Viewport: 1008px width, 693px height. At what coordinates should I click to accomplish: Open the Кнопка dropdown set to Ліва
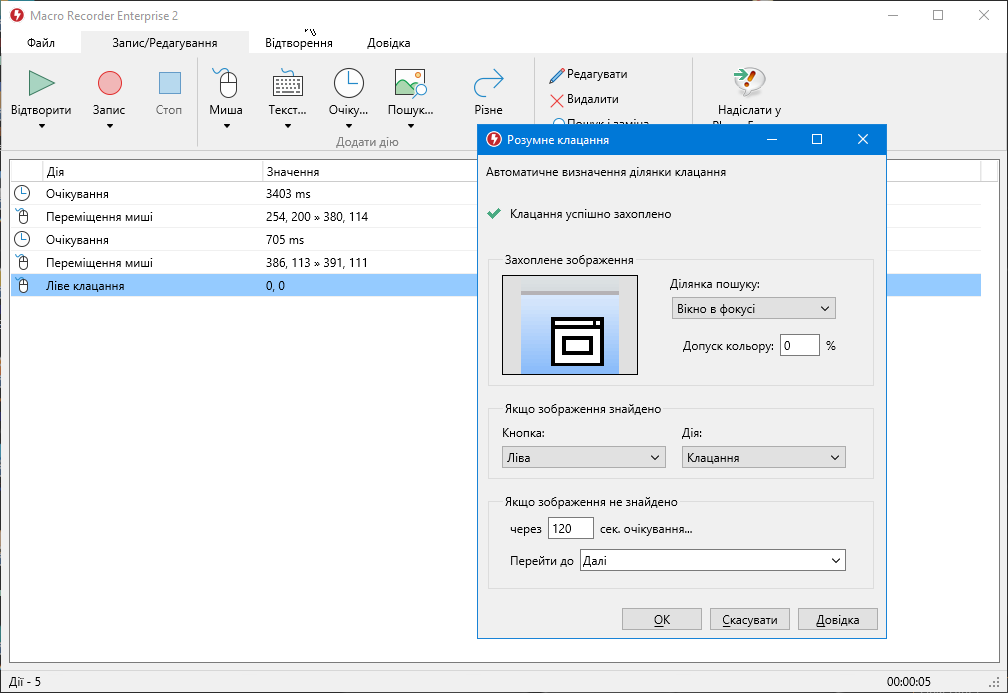coord(583,458)
